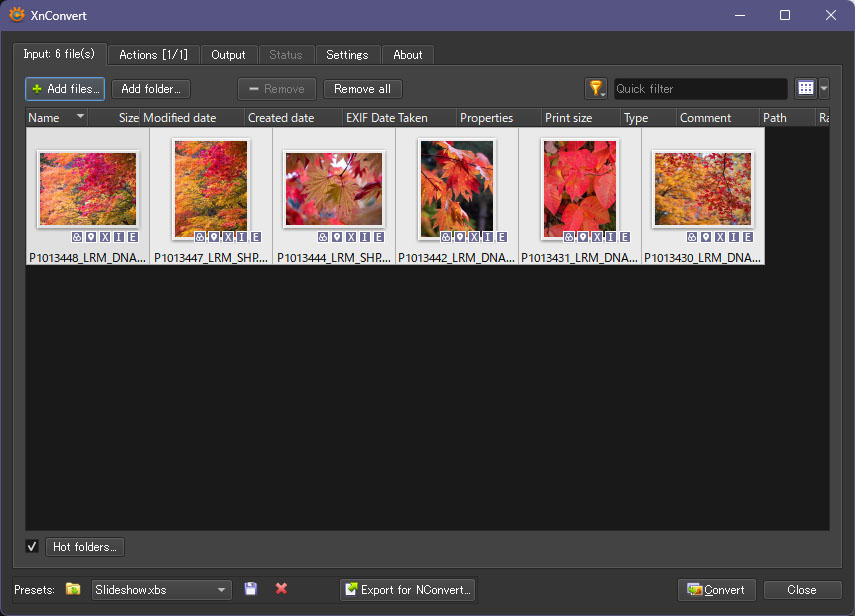Click the funnel filter icon

pyautogui.click(x=595, y=89)
